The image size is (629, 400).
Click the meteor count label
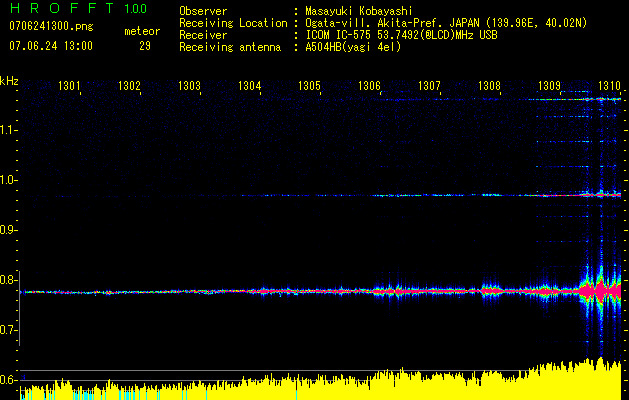[142, 31]
